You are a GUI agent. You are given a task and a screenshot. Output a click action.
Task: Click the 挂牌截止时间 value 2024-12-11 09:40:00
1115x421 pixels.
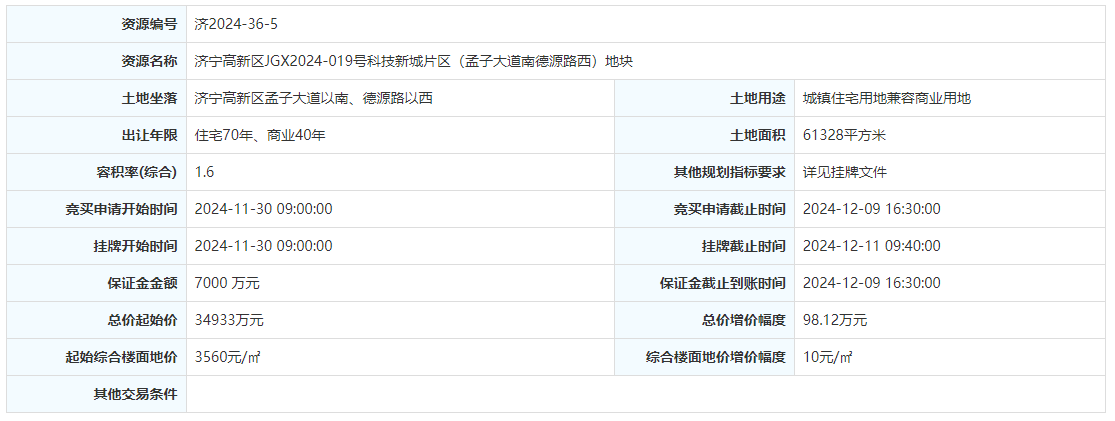(872, 246)
